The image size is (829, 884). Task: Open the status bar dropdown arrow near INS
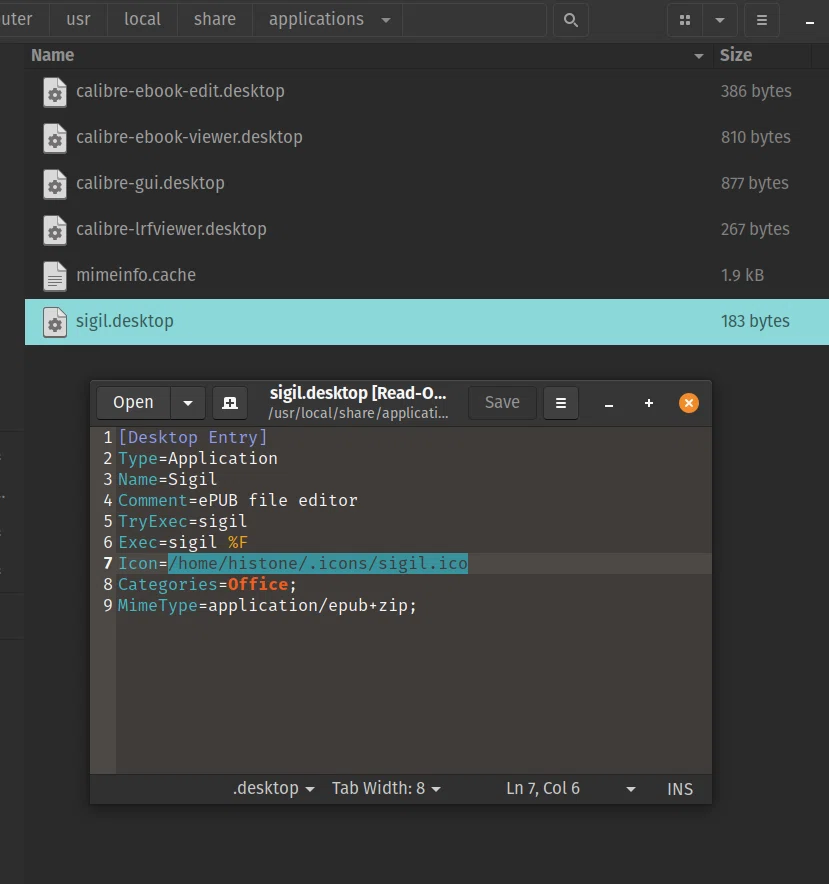pyautogui.click(x=630, y=789)
